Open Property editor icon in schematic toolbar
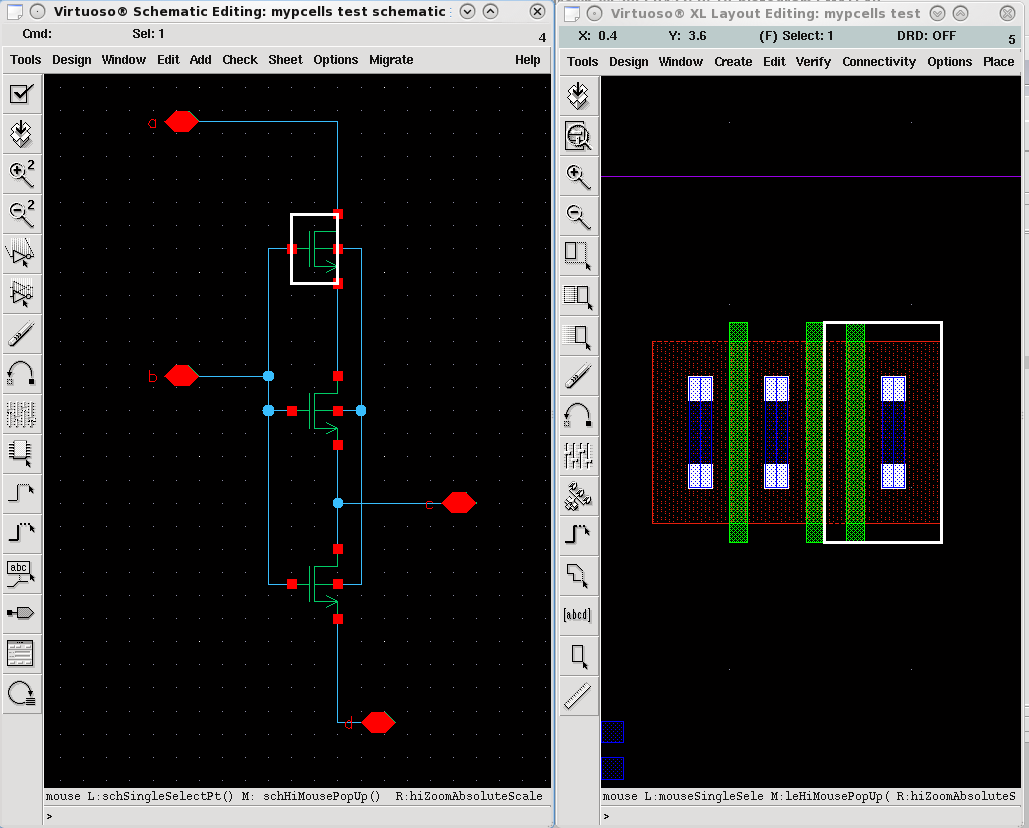1029x828 pixels. [22, 413]
